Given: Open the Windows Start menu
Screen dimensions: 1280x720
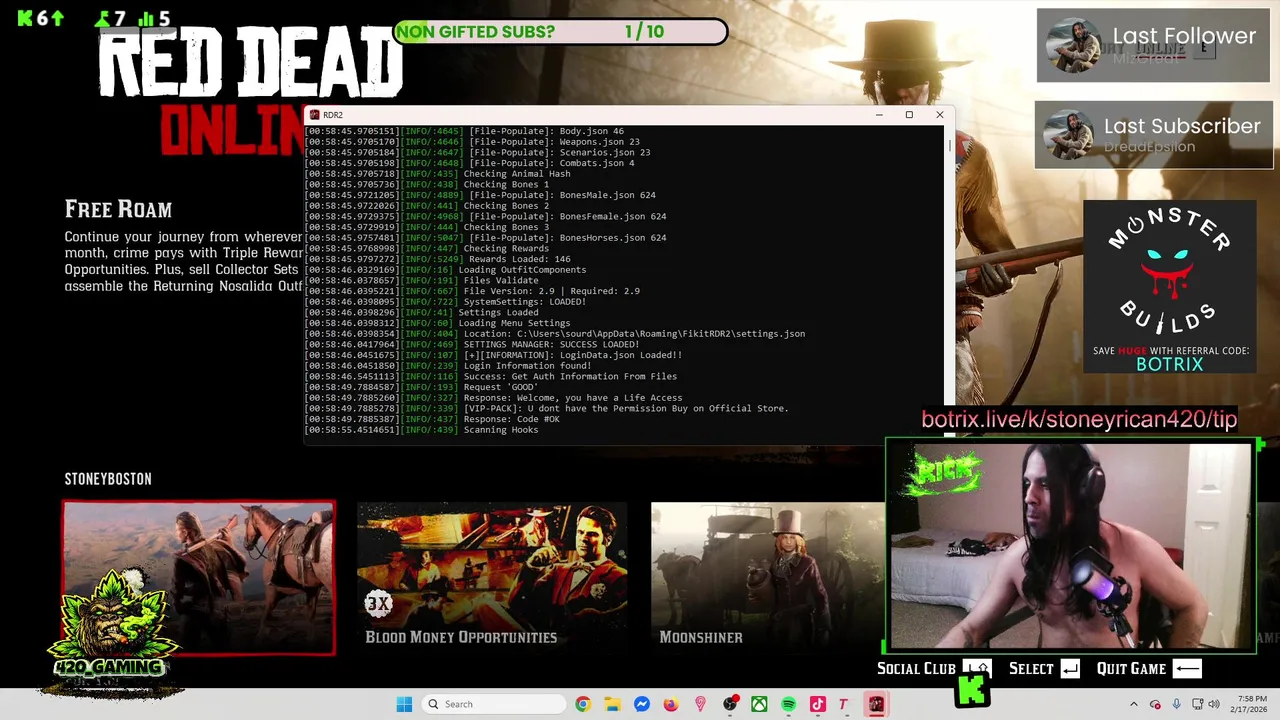Looking at the screenshot, I should tap(404, 704).
